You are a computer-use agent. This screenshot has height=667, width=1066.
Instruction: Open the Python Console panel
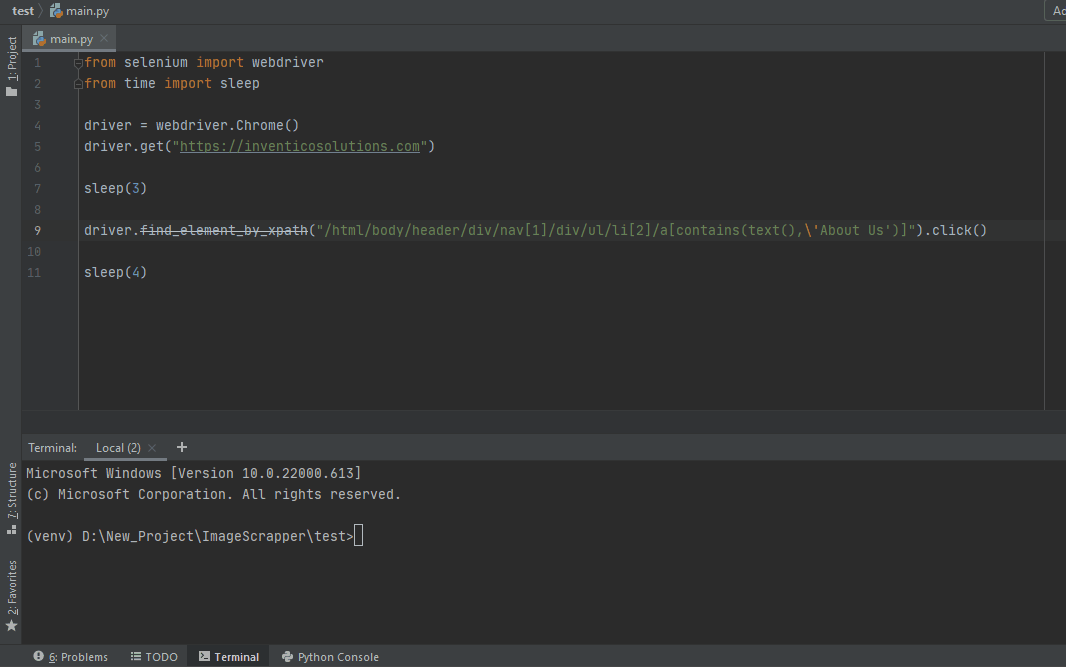pyautogui.click(x=330, y=657)
